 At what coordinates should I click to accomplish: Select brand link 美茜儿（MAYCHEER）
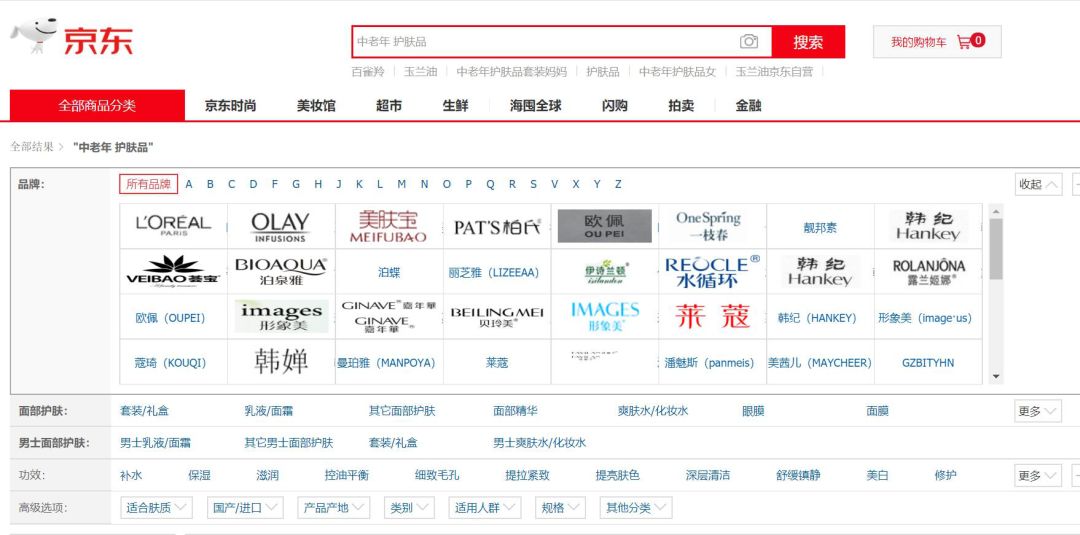point(820,363)
